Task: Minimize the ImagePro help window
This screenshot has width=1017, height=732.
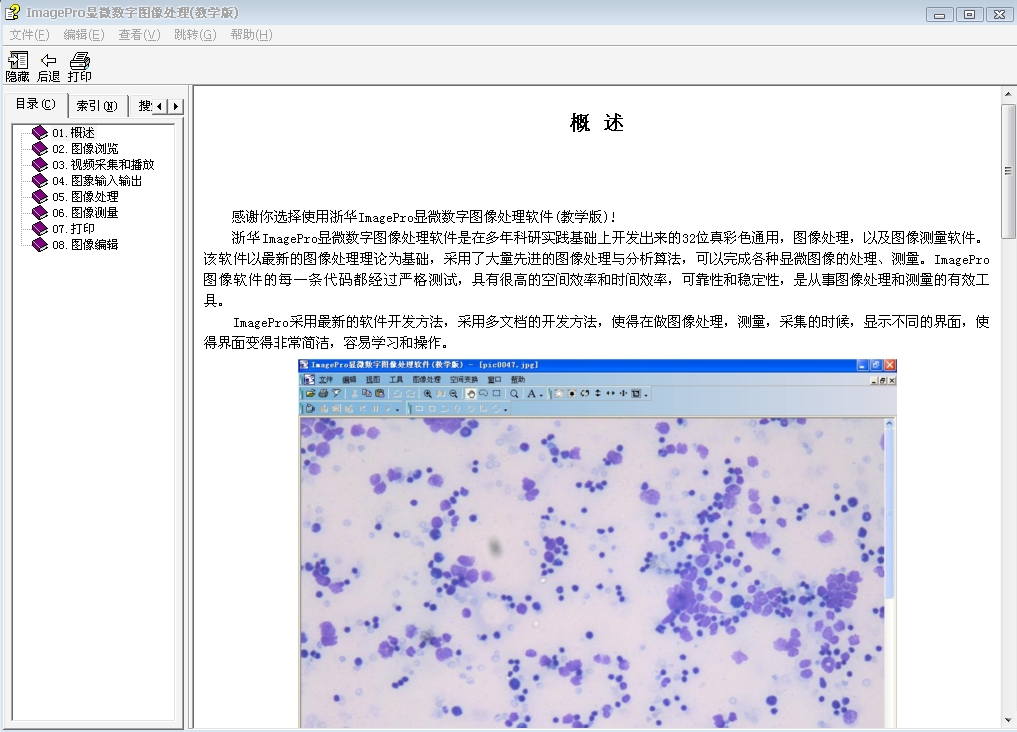Action: click(939, 14)
